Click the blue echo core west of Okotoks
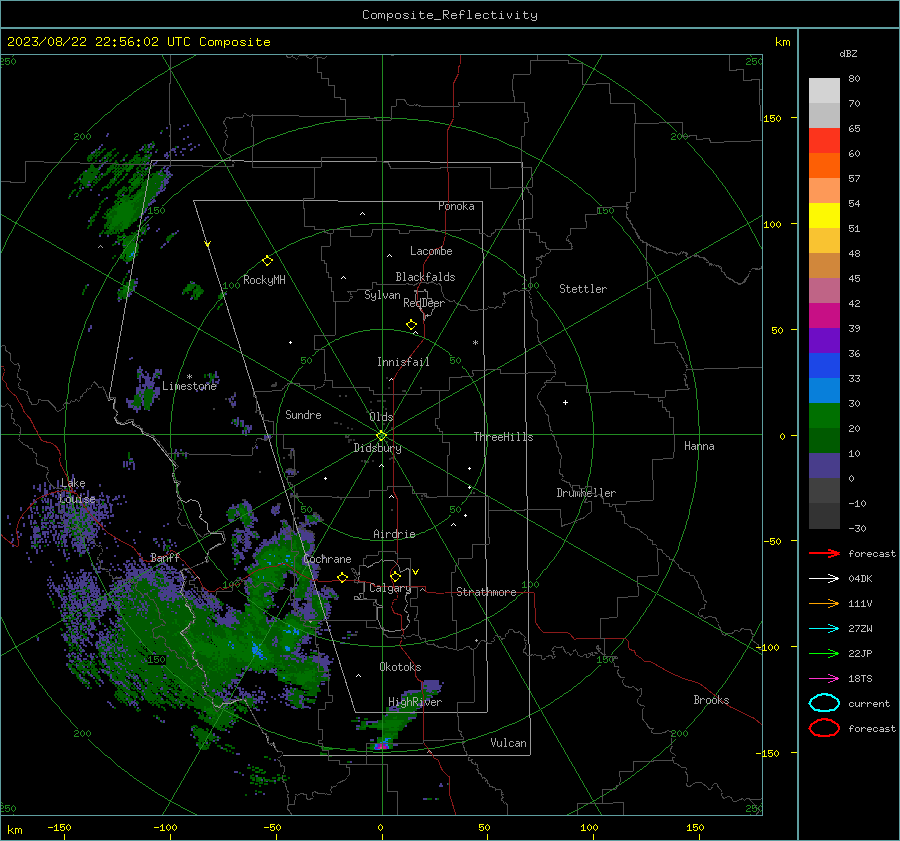The width and height of the screenshot is (900, 841). [257, 650]
